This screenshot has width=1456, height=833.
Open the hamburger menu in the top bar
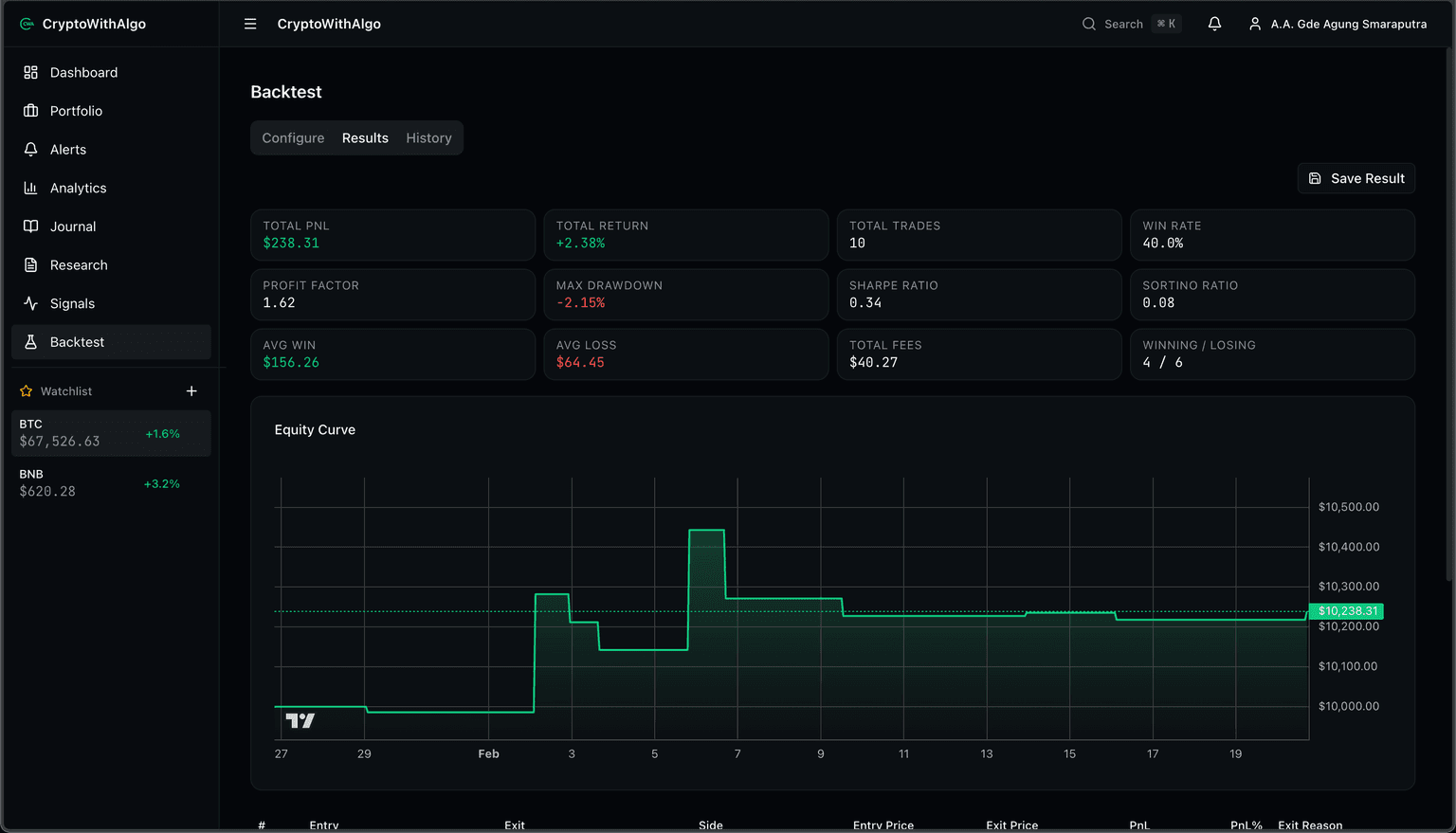[250, 24]
